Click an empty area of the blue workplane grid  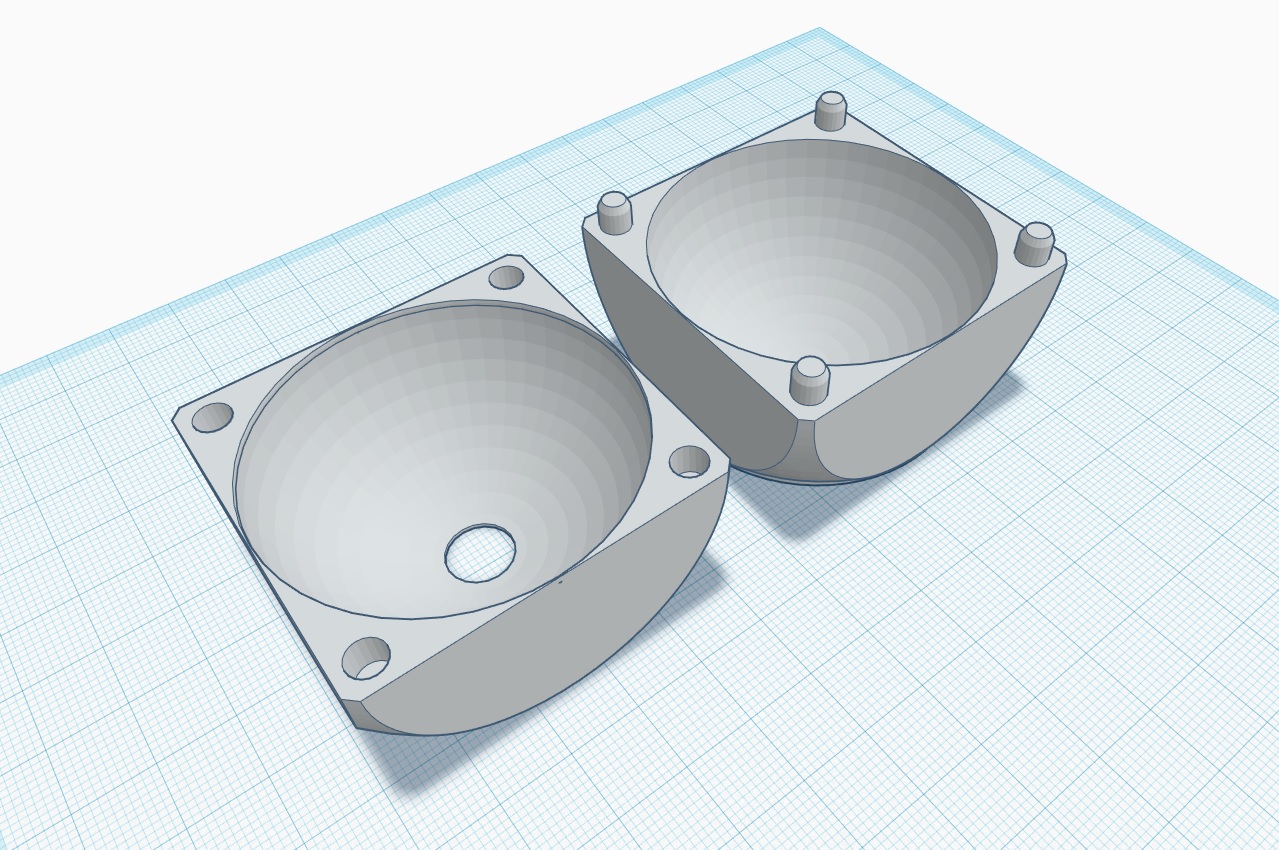tap(1000, 650)
